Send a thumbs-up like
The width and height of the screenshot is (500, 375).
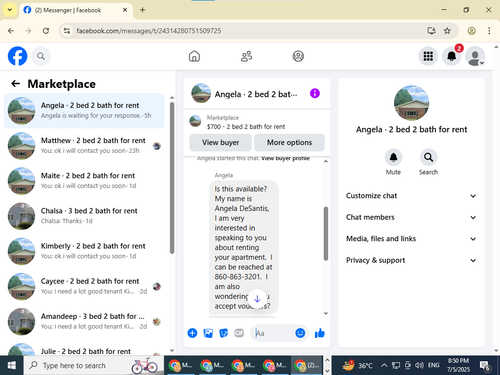pyautogui.click(x=319, y=333)
